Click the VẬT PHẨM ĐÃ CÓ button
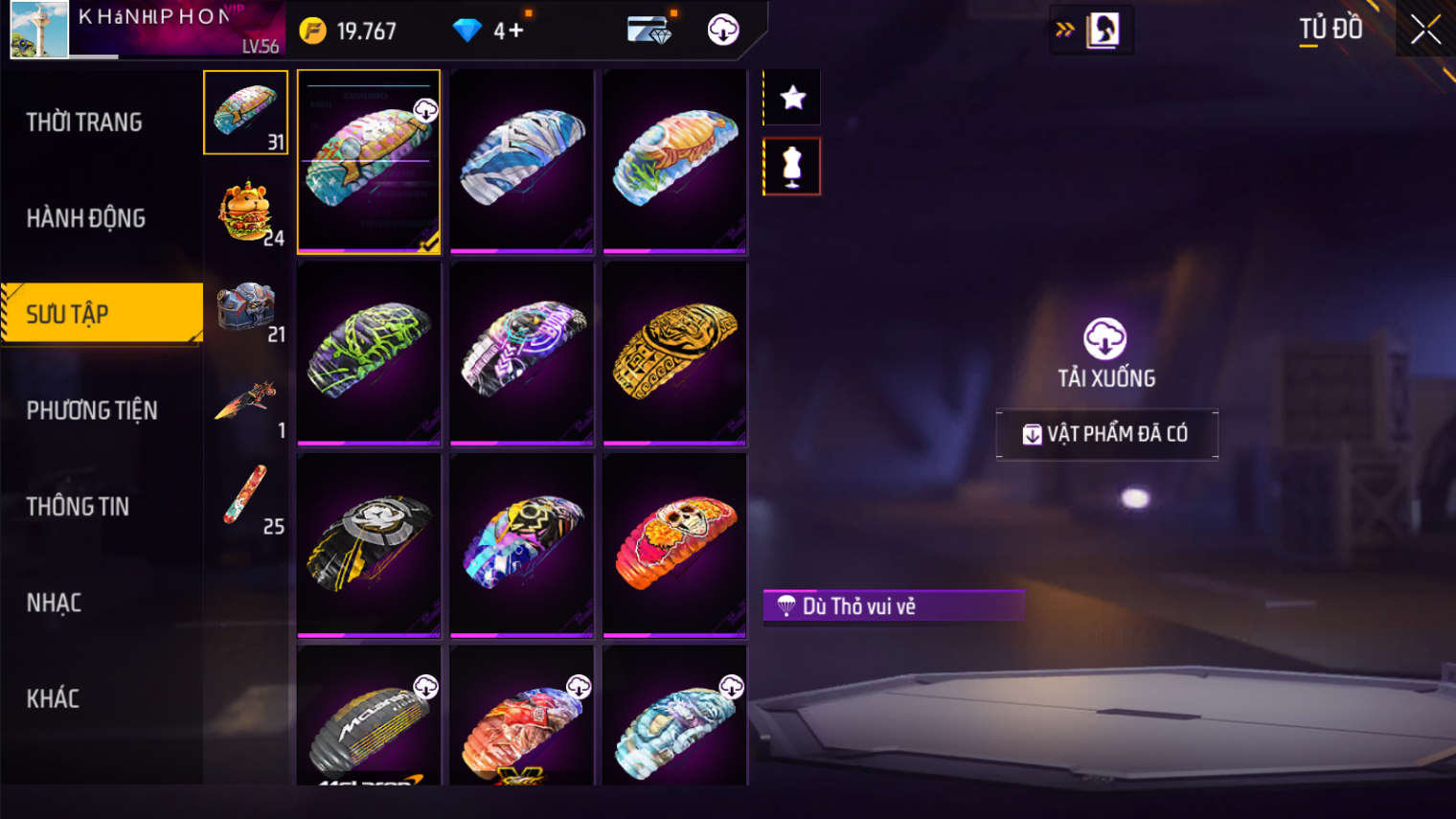The width and height of the screenshot is (1456, 819). [x=1106, y=434]
